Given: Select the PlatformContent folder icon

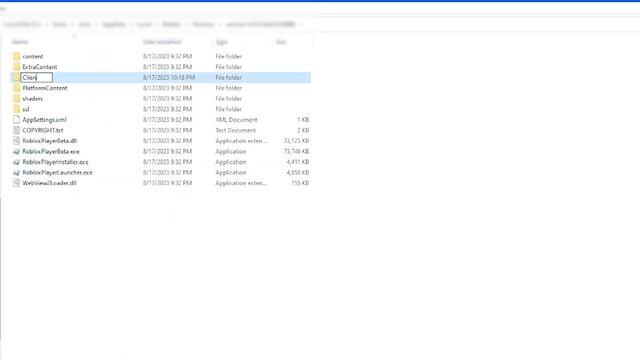Looking at the screenshot, I should coord(16,88).
